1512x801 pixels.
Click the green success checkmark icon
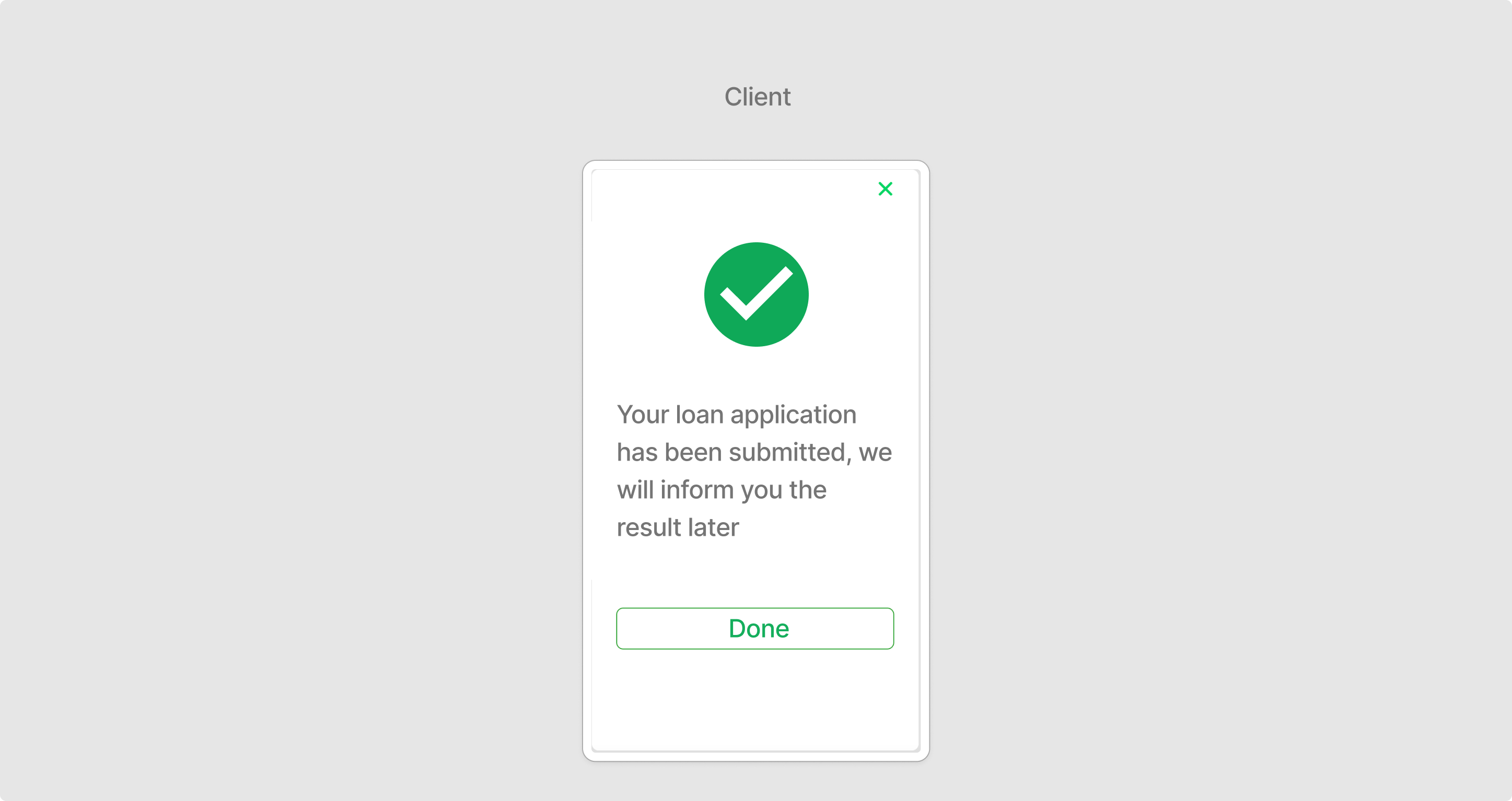[756, 295]
